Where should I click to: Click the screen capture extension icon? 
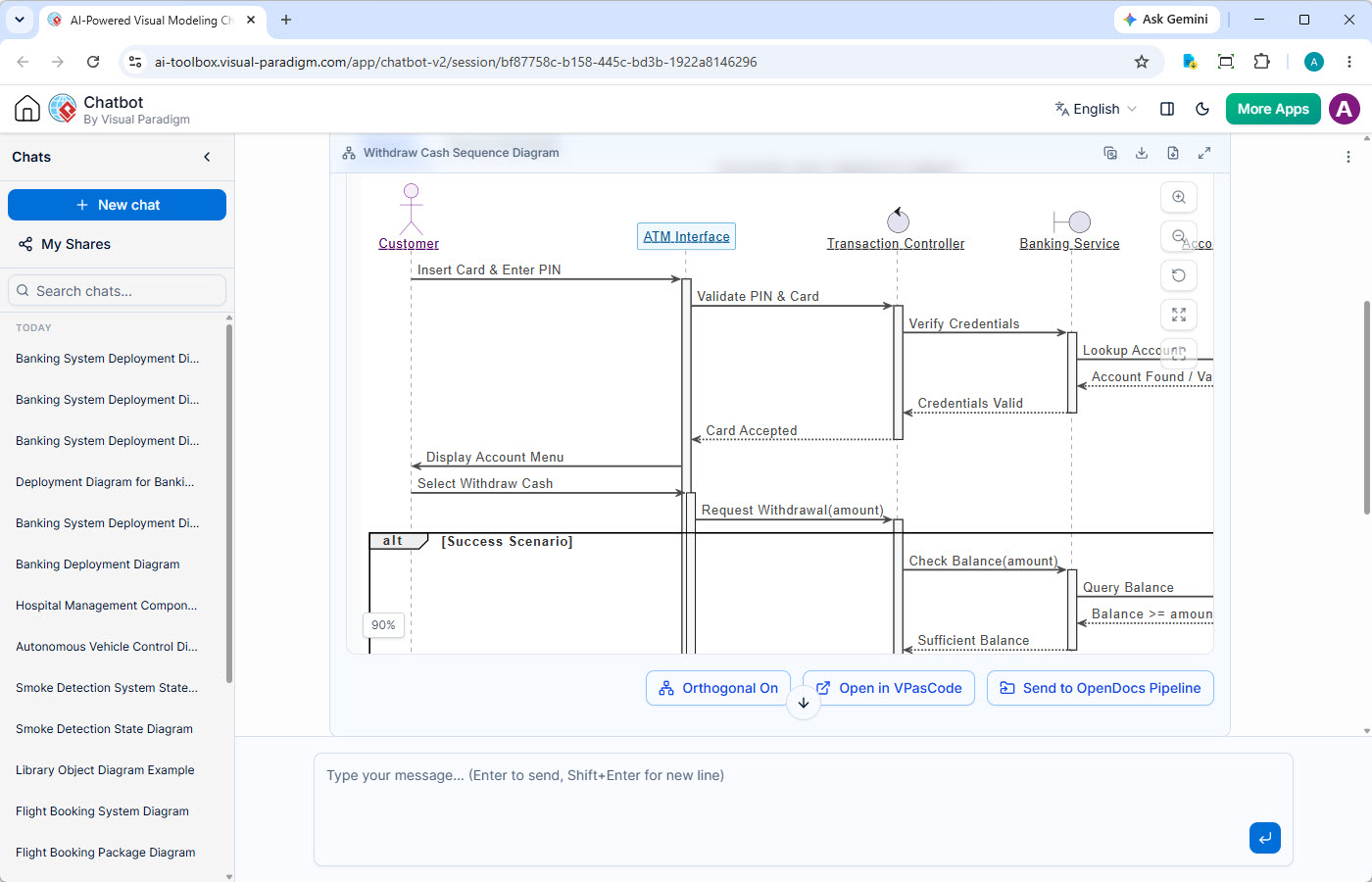coord(1226,62)
